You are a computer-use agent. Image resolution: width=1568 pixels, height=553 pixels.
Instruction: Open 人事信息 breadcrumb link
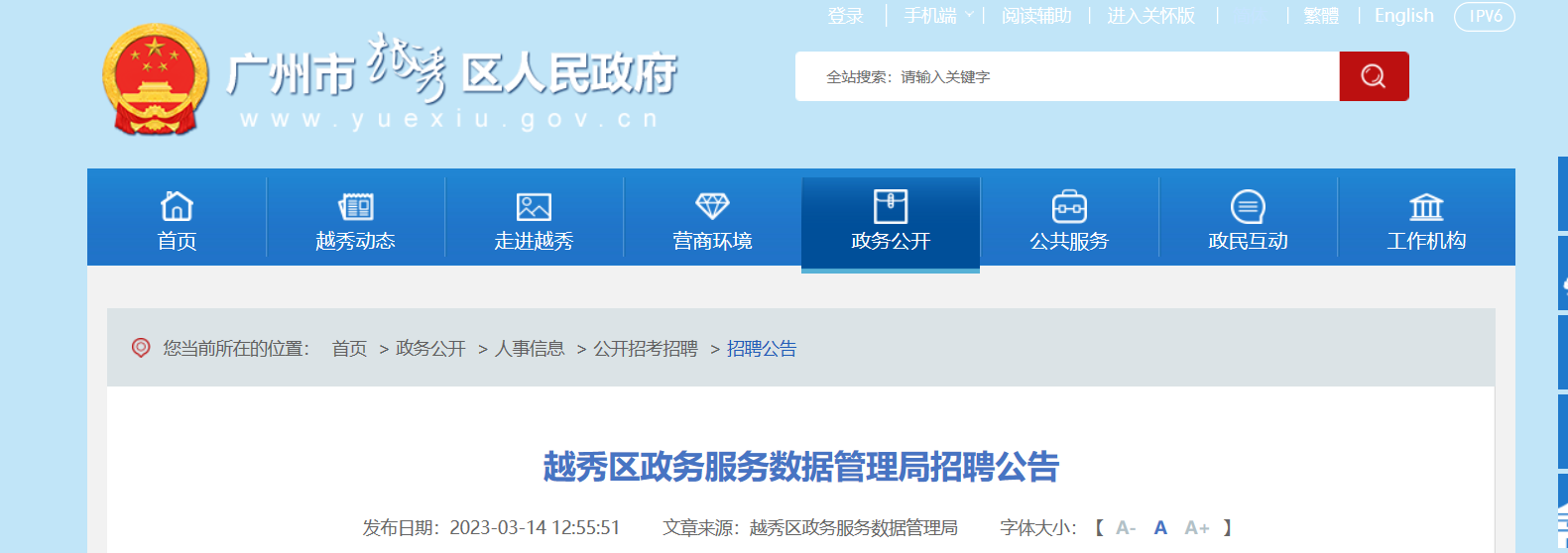(x=530, y=349)
